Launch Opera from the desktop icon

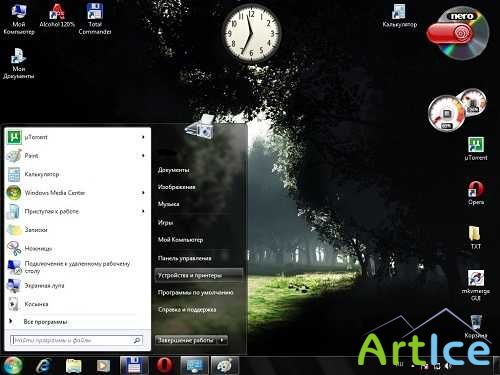(476, 193)
